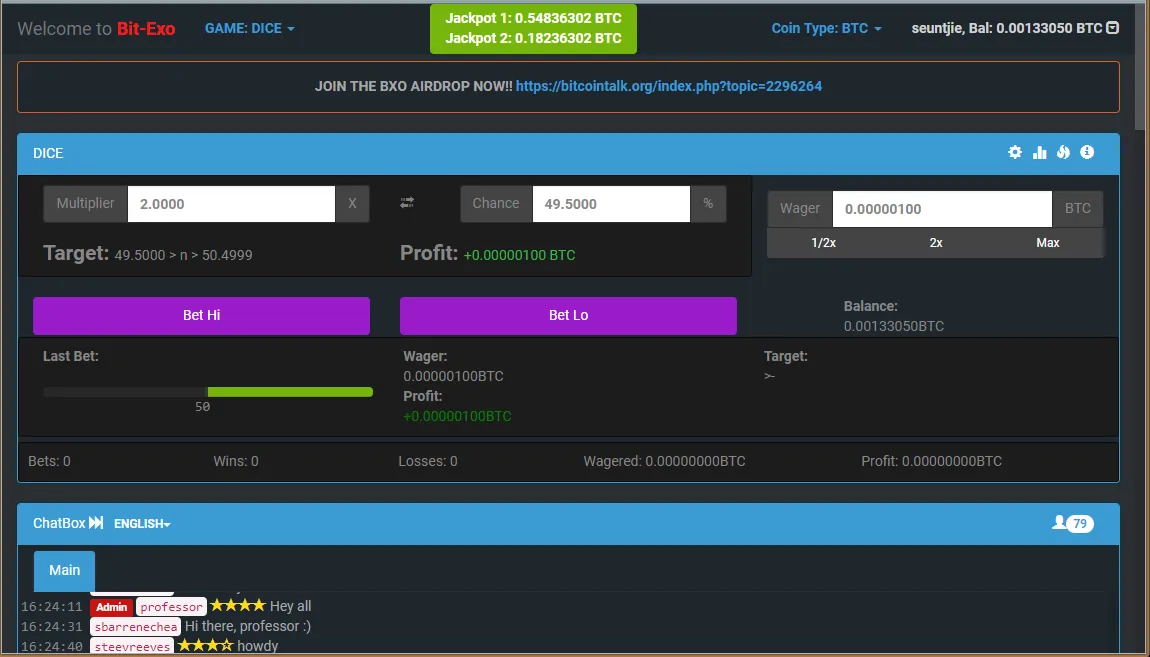Click the X multiplier suffix label
This screenshot has width=1150, height=657.
(x=352, y=204)
